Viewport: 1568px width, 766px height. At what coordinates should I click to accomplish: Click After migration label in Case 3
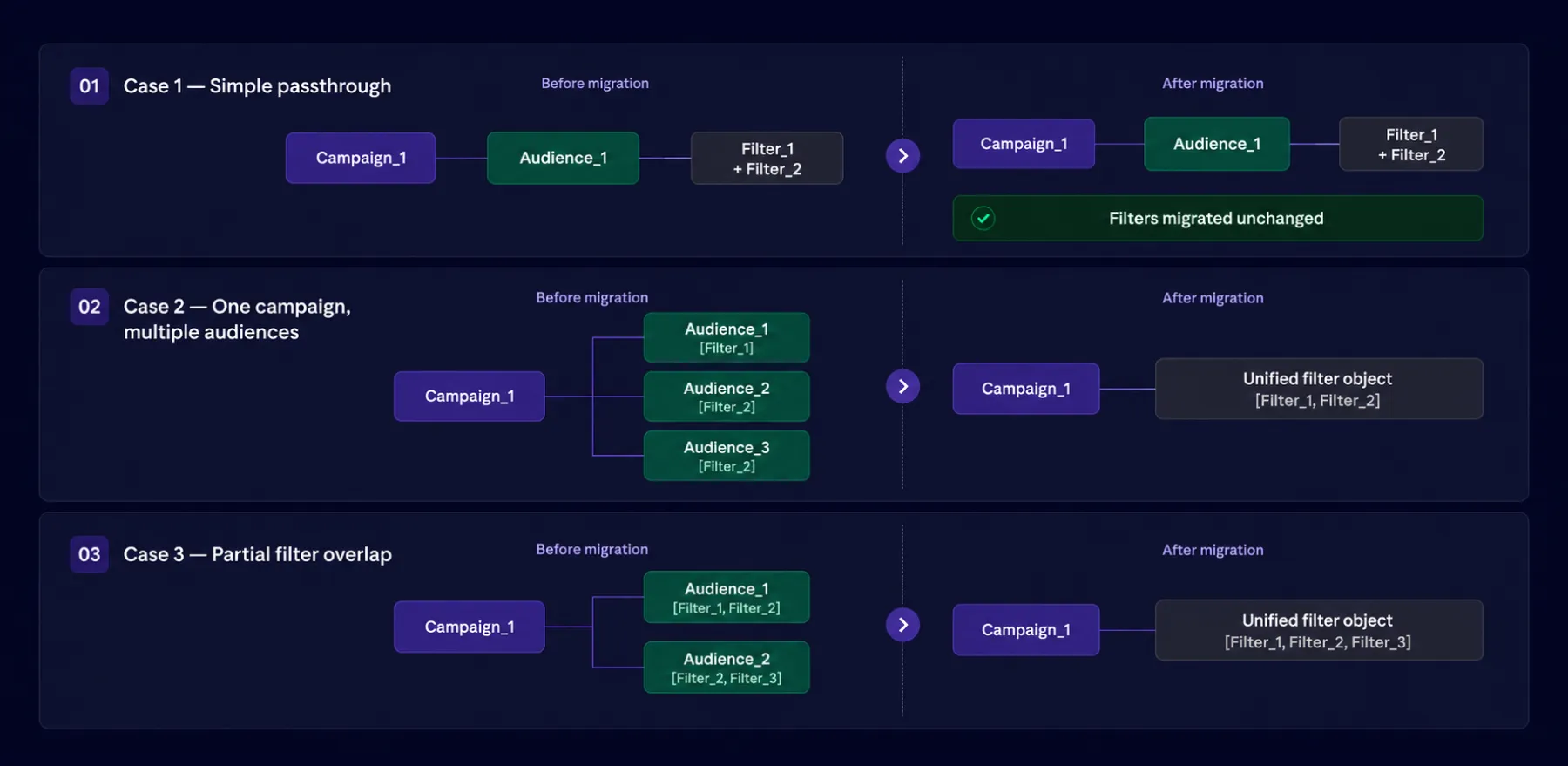point(1213,550)
